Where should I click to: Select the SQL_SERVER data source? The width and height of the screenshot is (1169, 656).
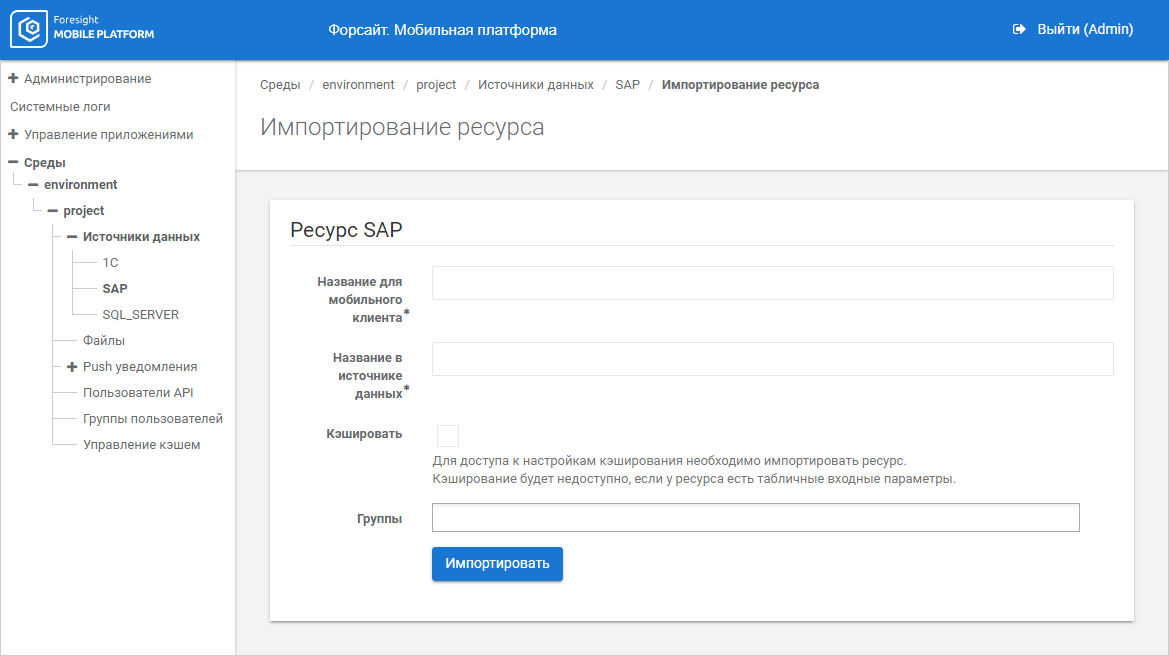tap(140, 315)
